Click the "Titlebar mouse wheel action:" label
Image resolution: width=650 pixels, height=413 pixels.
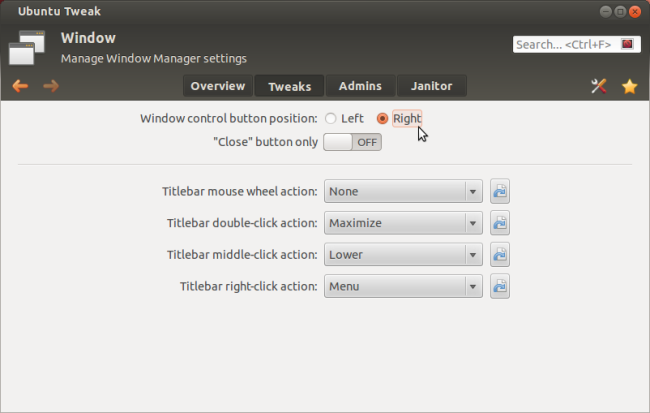(240, 192)
